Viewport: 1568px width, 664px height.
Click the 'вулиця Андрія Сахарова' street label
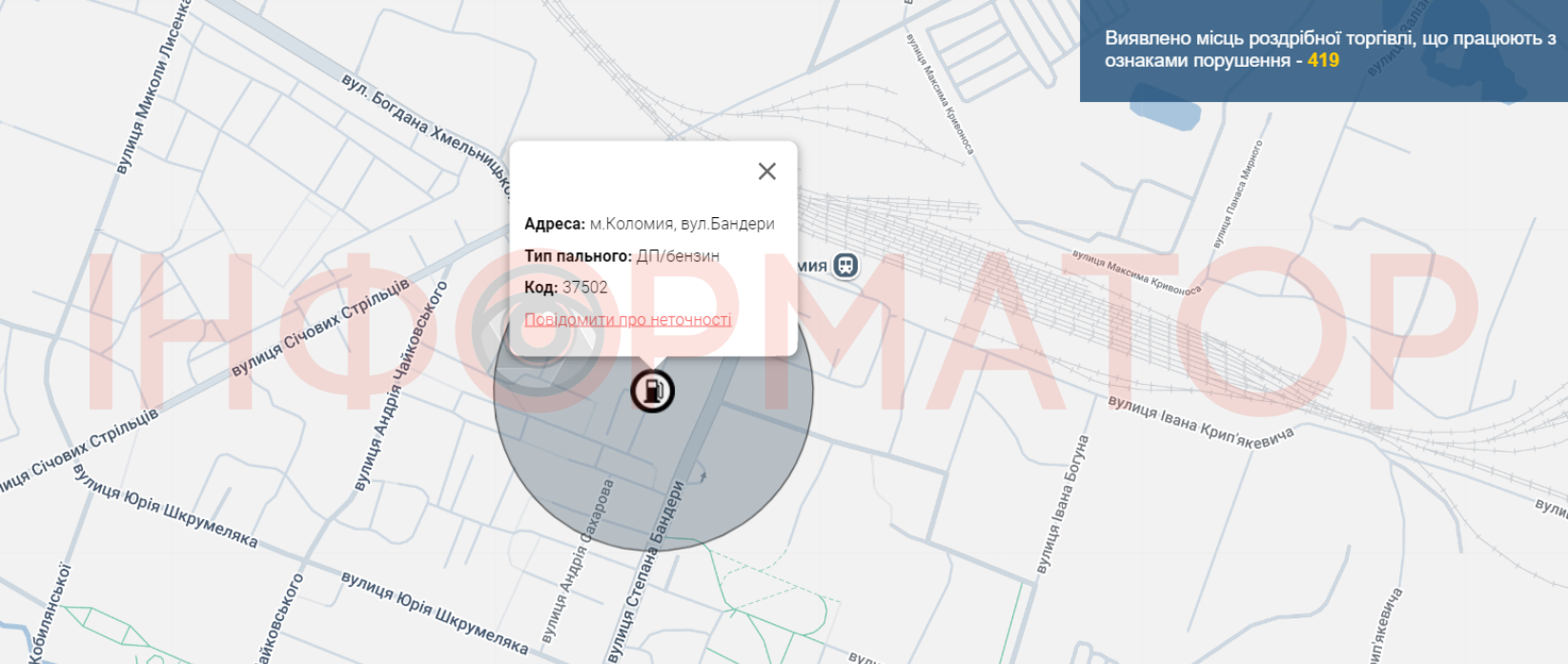click(x=578, y=562)
